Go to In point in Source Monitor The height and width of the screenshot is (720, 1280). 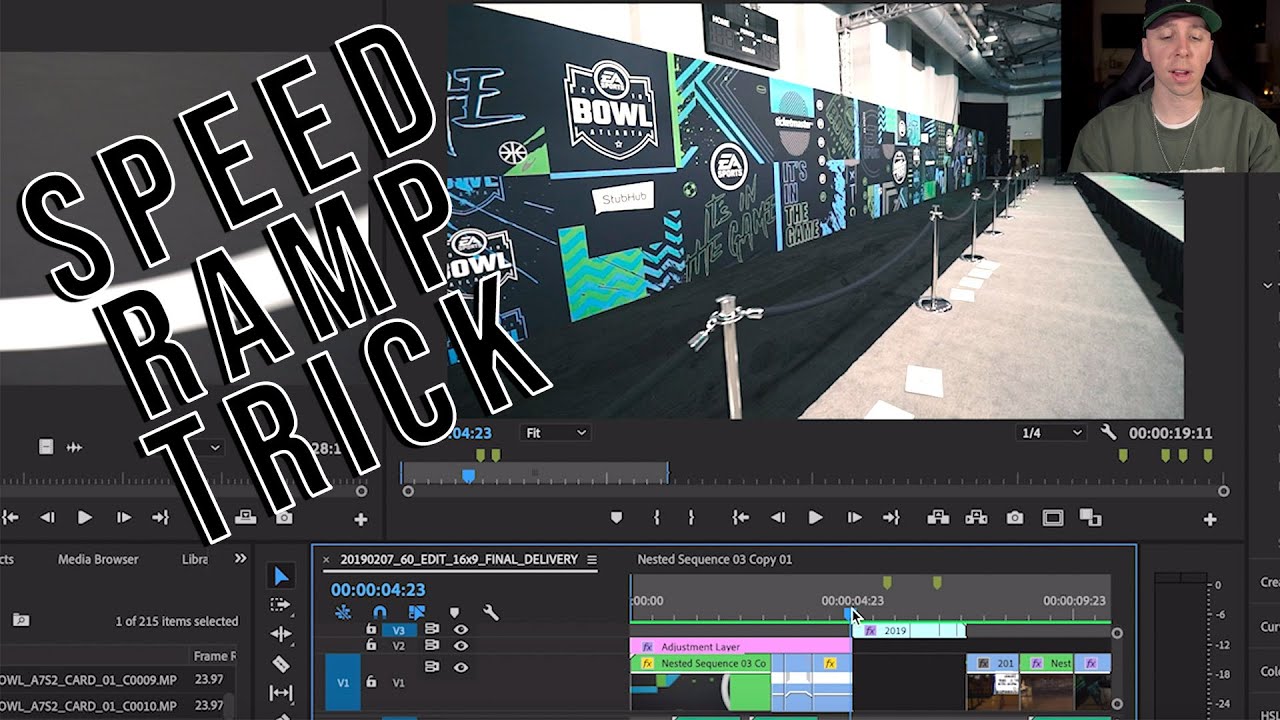pyautogui.click(x=10, y=517)
